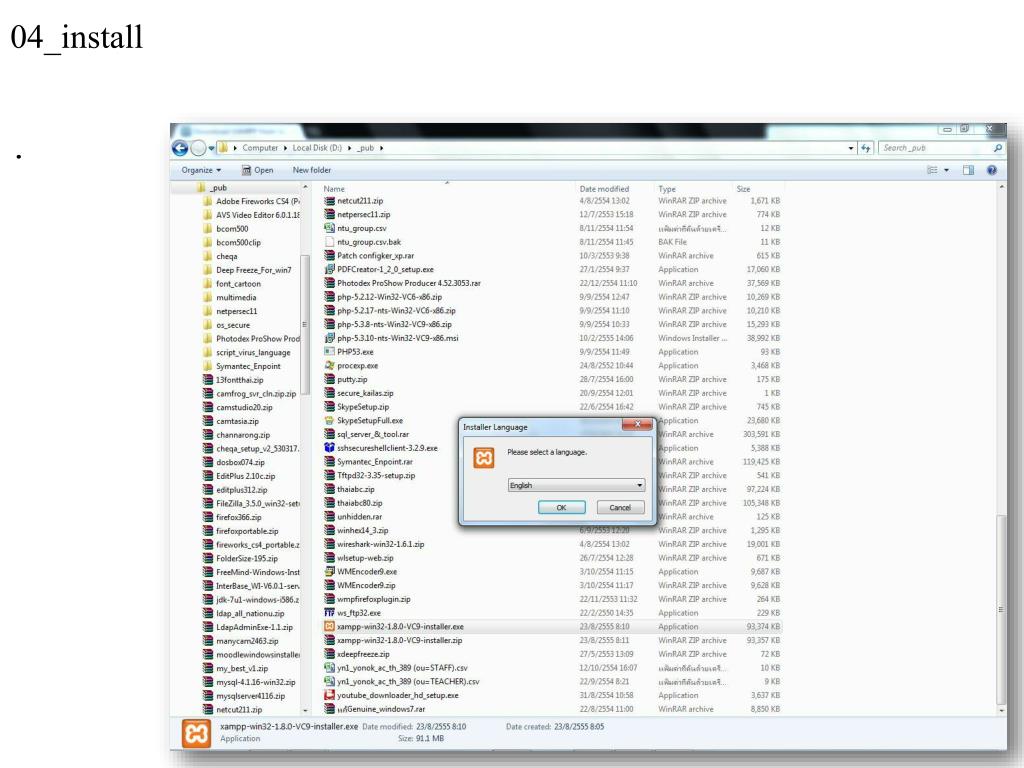
Task: Select firefox366.zip in navigation pane
Action: [232, 517]
